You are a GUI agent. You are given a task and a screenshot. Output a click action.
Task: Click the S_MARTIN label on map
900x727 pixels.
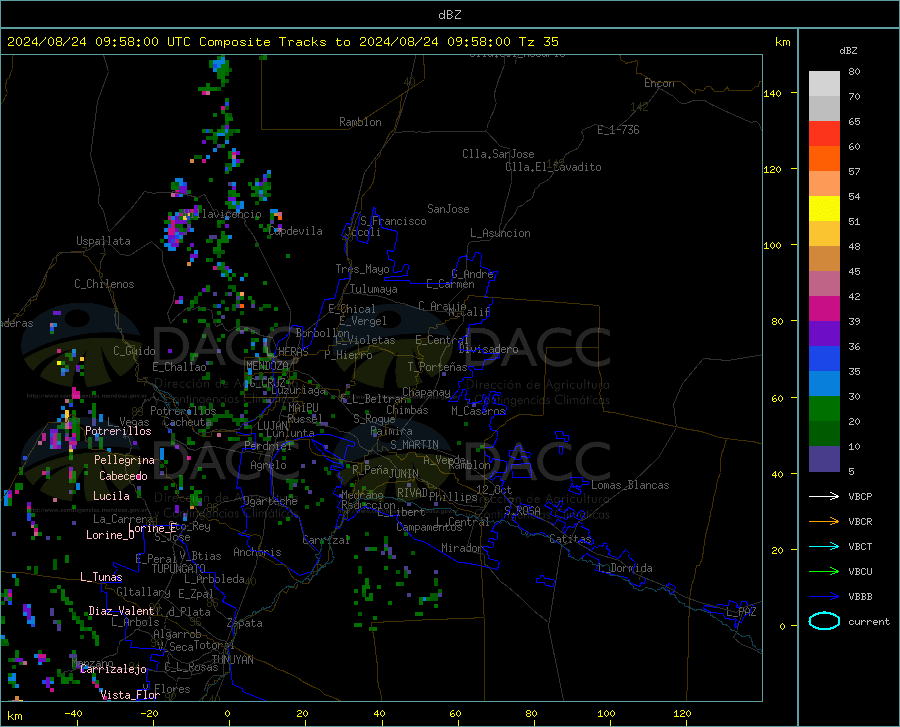click(414, 445)
